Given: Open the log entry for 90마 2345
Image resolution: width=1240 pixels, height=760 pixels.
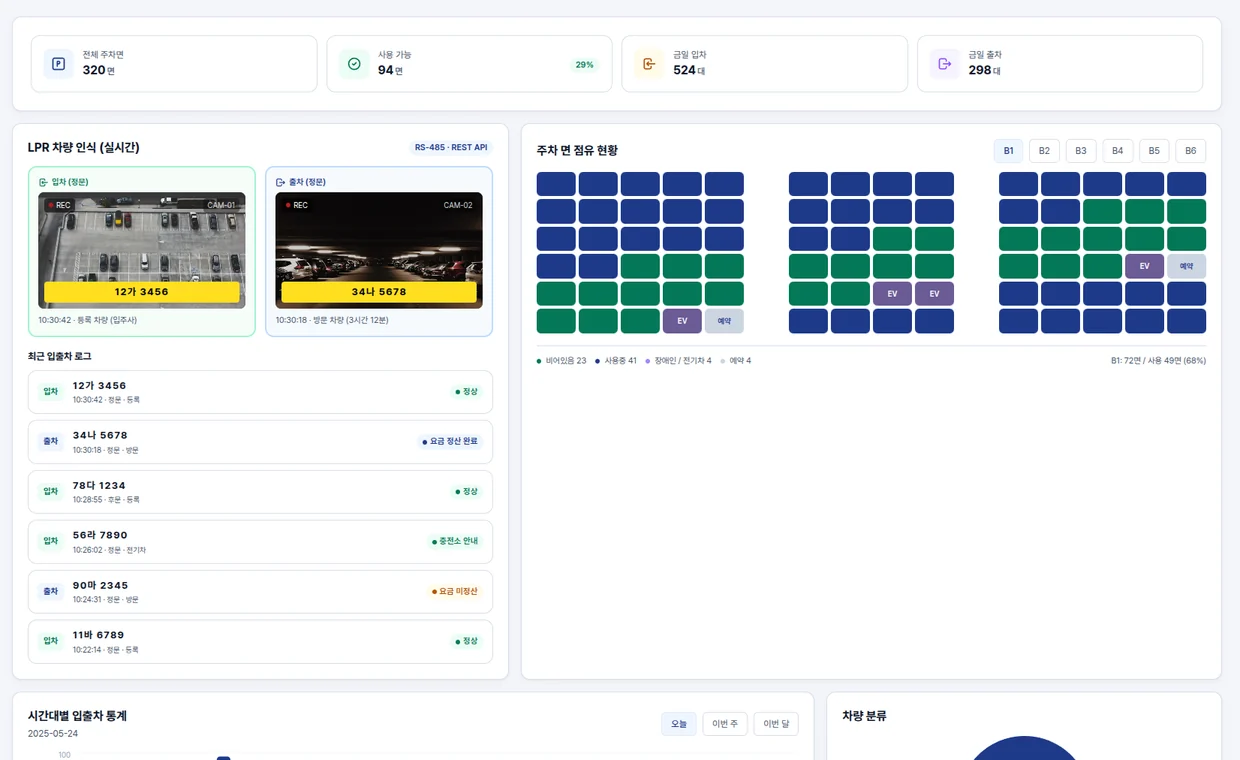Looking at the screenshot, I should [260, 592].
